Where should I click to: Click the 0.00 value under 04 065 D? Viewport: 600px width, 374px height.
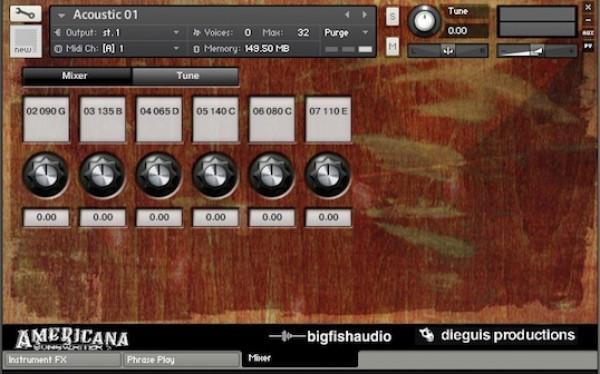tap(159, 217)
